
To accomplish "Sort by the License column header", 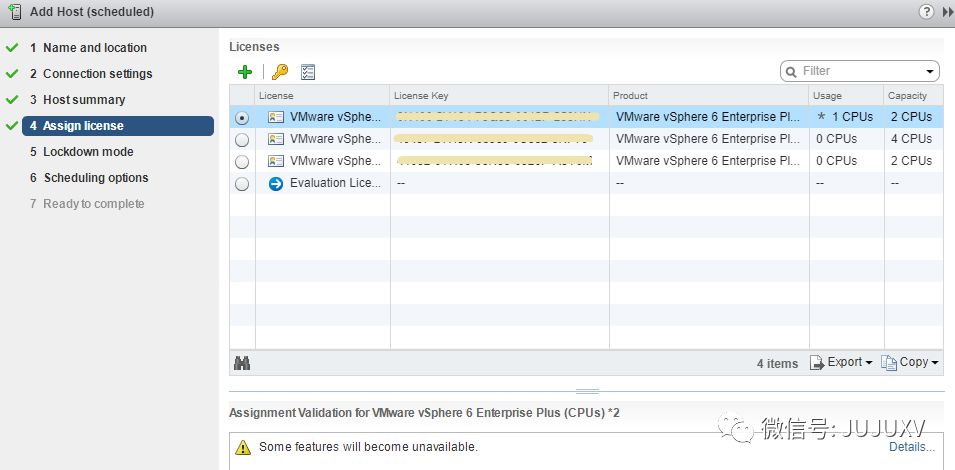I will coord(322,96).
